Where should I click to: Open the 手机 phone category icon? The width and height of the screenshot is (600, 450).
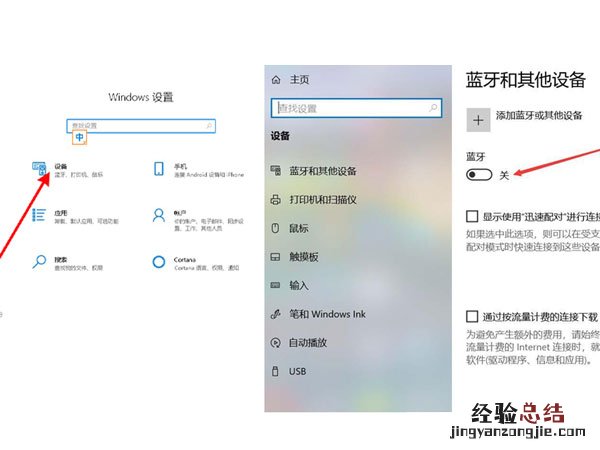[x=158, y=169]
